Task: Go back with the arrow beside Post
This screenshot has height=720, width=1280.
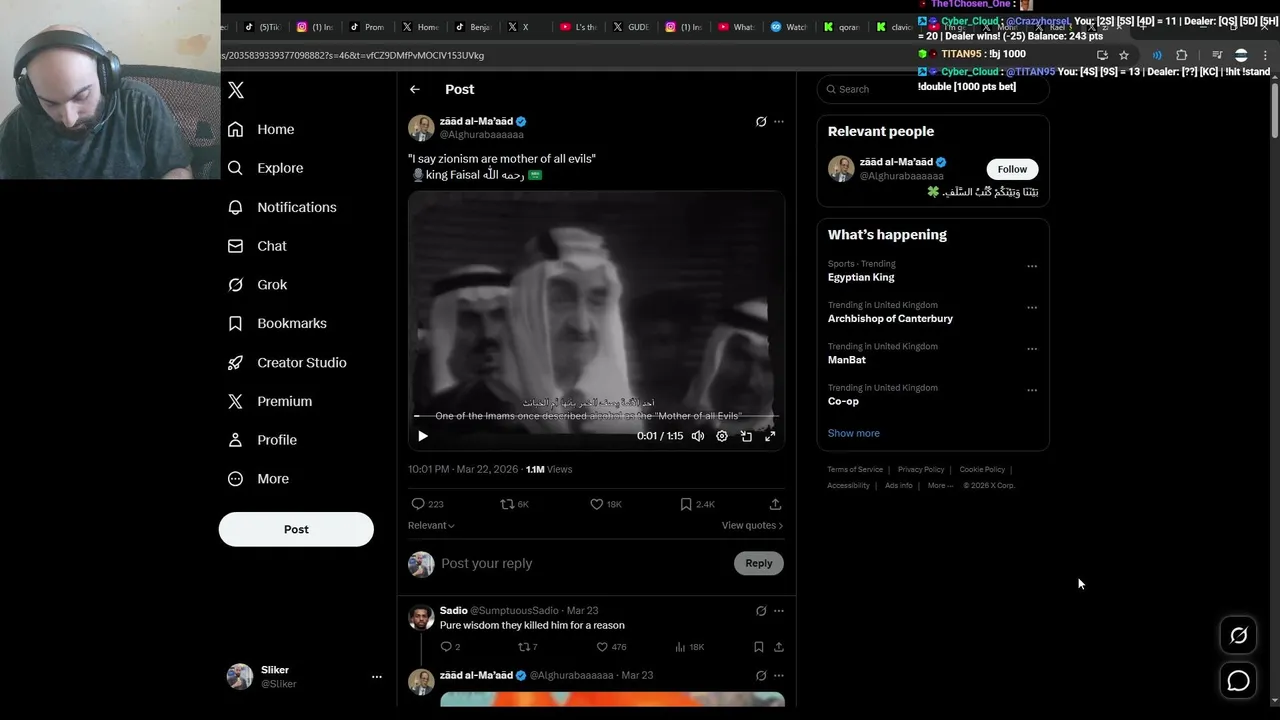Action: [415, 89]
